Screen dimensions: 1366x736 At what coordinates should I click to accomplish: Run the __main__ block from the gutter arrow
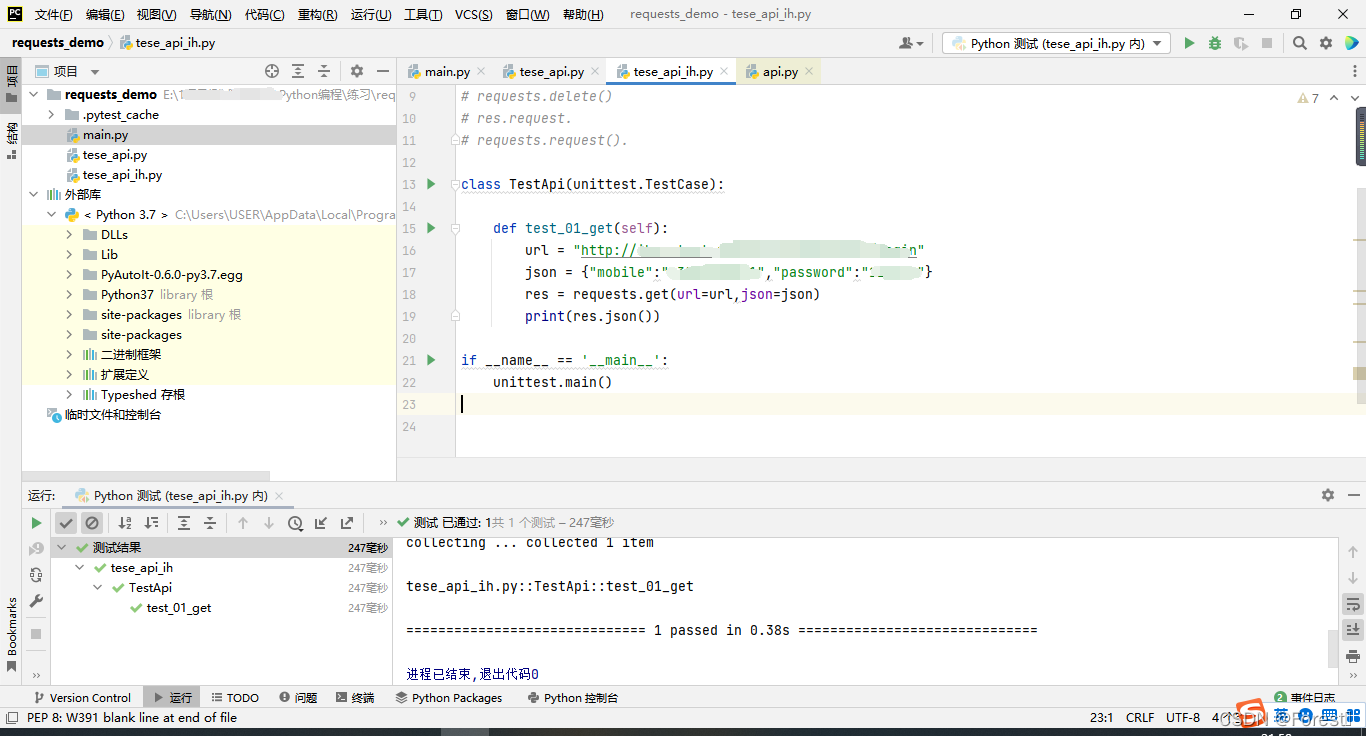click(x=431, y=360)
